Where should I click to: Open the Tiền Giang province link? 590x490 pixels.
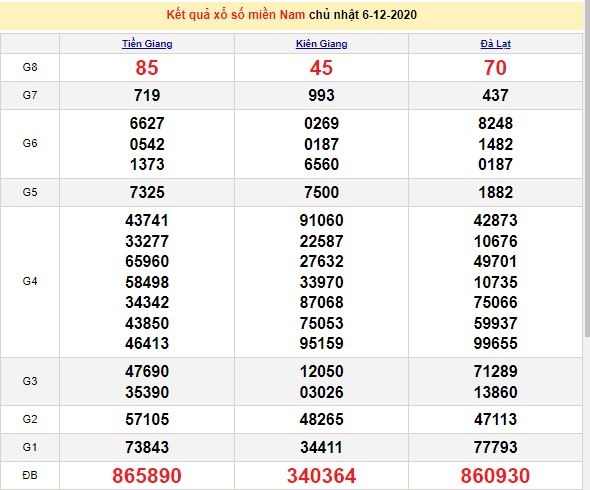(147, 44)
